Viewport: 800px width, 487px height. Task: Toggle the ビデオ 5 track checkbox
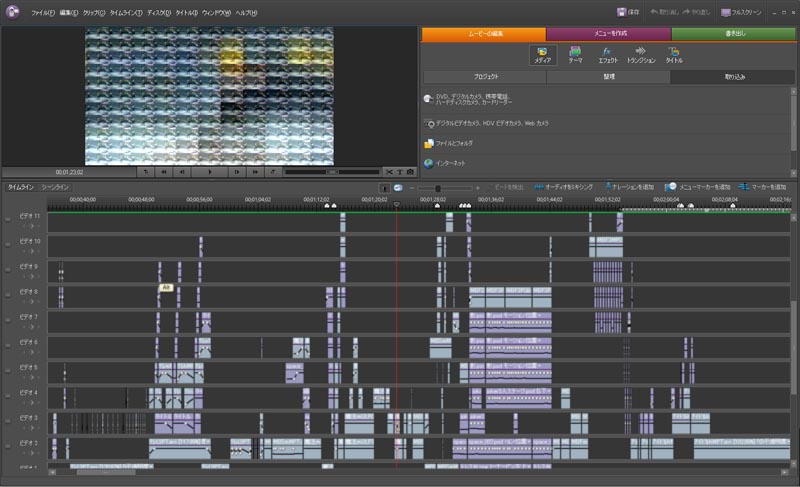tap(7, 368)
